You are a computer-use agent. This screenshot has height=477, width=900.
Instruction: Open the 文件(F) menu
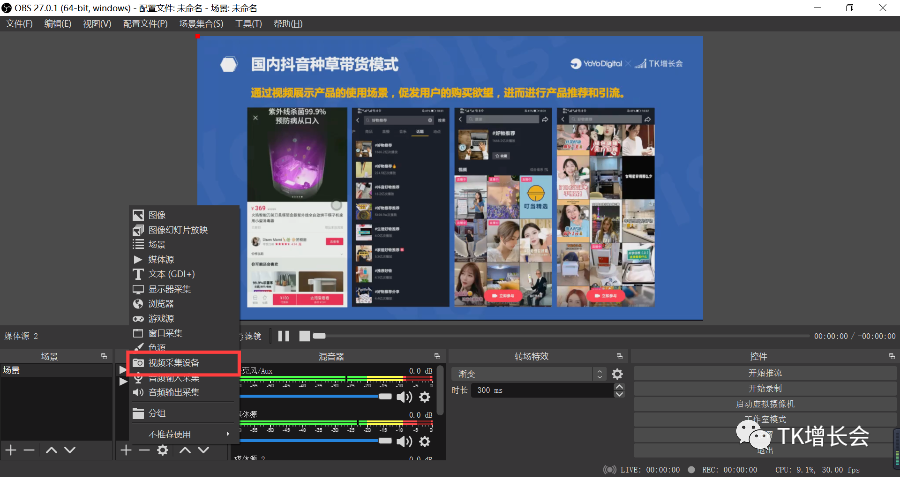click(19, 24)
